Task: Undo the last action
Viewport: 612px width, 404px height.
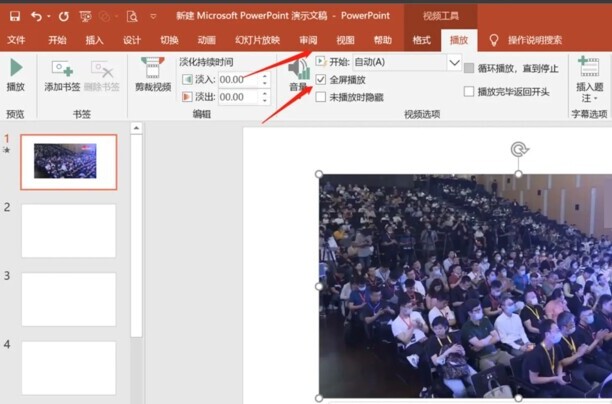Action: (x=36, y=16)
